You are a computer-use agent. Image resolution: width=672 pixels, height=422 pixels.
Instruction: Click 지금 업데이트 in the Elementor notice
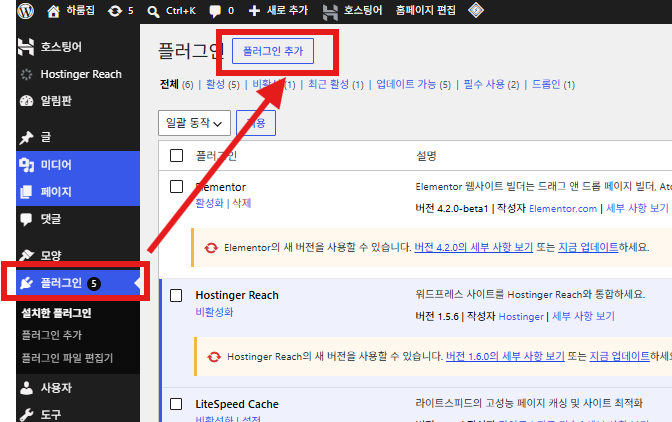tap(588, 248)
